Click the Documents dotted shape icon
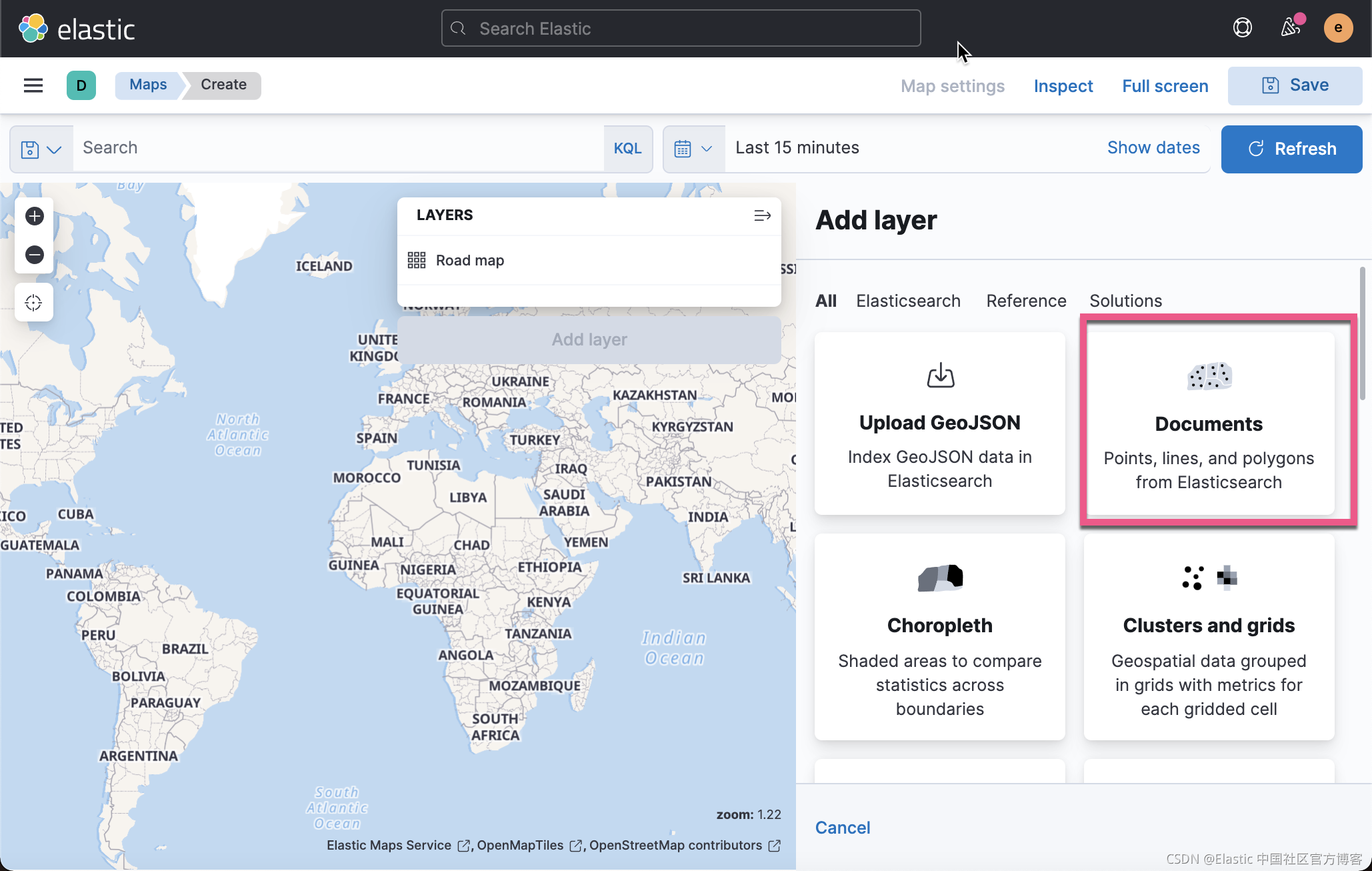The height and width of the screenshot is (871, 1372). 1209,376
